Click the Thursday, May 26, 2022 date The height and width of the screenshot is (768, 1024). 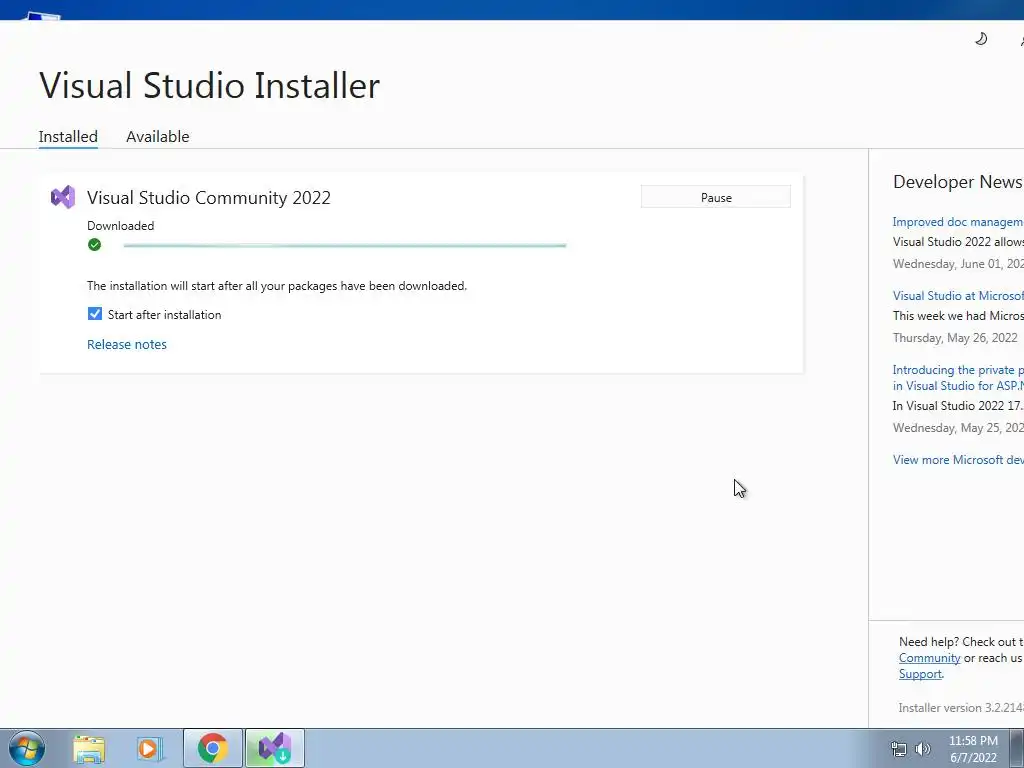point(955,338)
